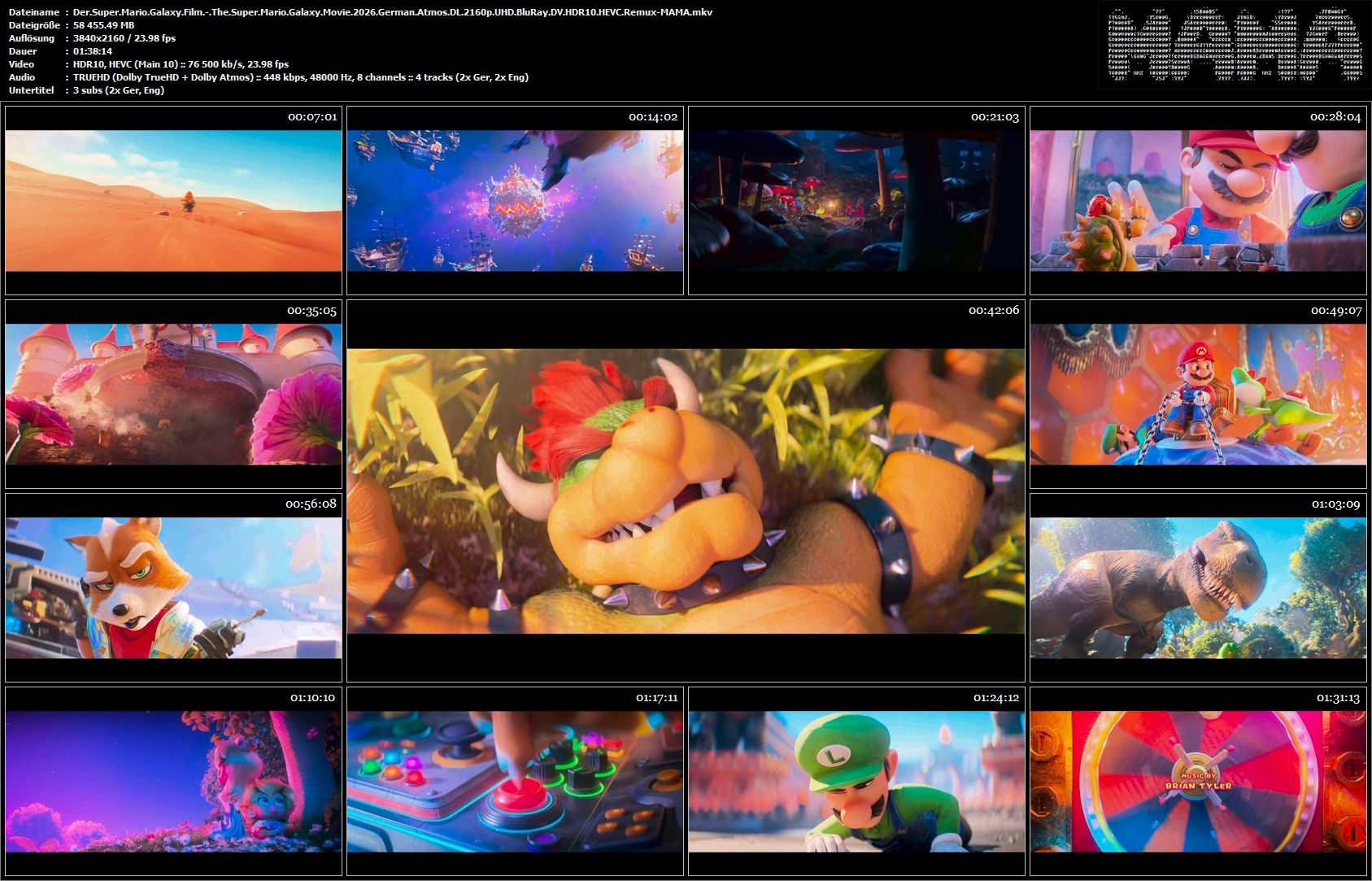The width and height of the screenshot is (1372, 881).
Task: Click the 'Dauer' label
Action: click(x=23, y=51)
